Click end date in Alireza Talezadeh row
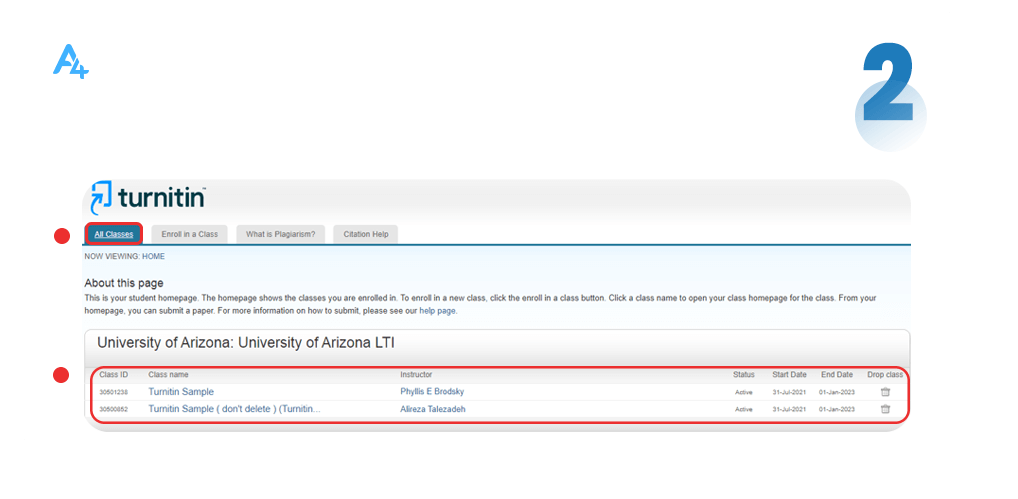1018x499 pixels. [837, 409]
